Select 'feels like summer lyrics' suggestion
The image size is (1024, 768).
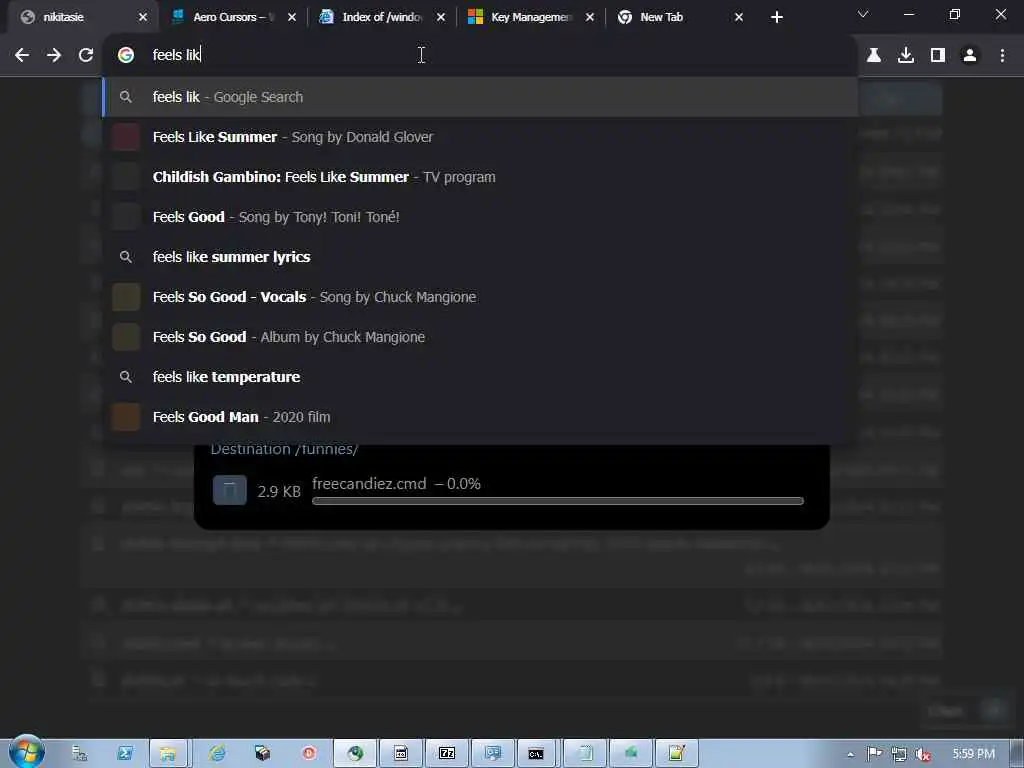tap(480, 257)
